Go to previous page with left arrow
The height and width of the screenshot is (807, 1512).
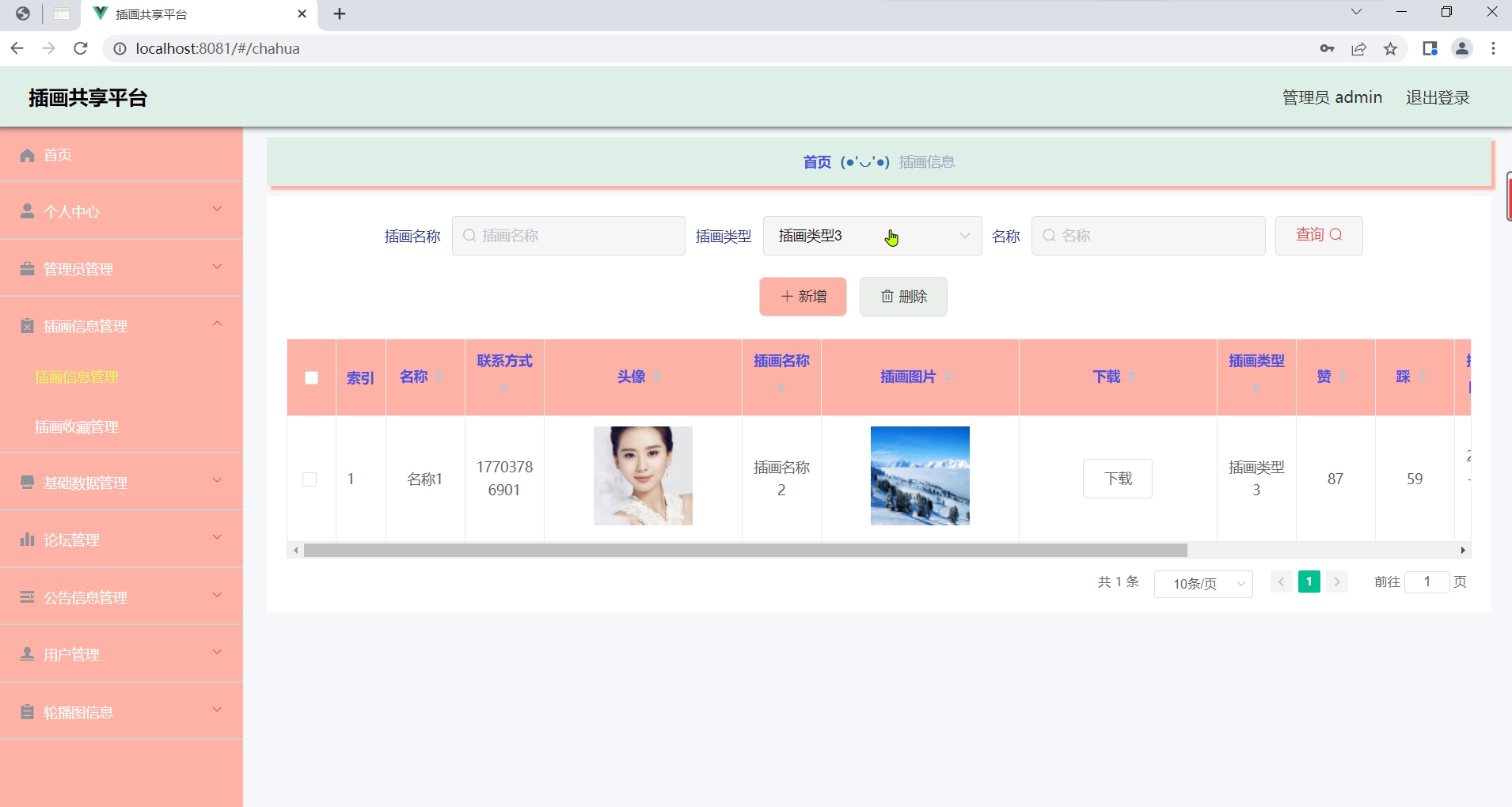pyautogui.click(x=1282, y=582)
